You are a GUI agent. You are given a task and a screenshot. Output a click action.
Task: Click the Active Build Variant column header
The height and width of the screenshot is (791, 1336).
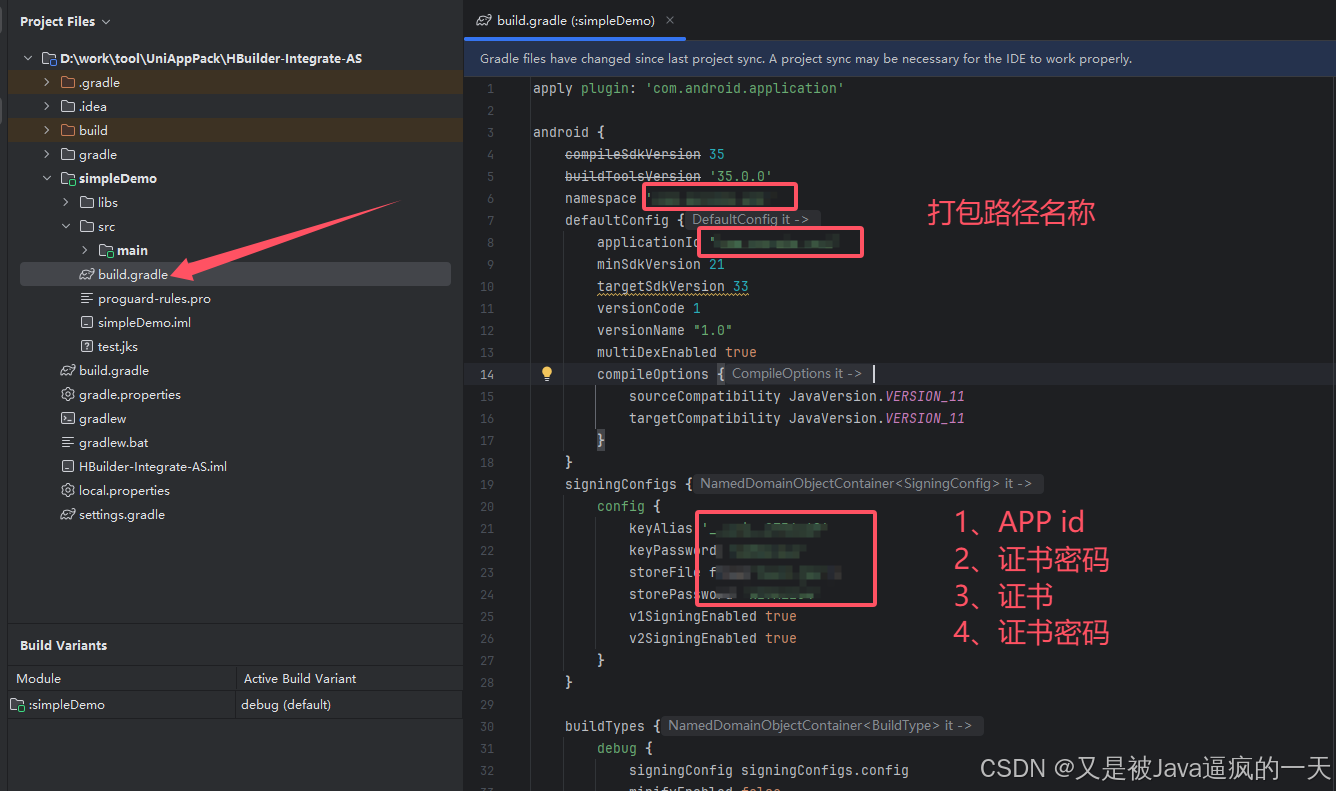(x=350, y=678)
